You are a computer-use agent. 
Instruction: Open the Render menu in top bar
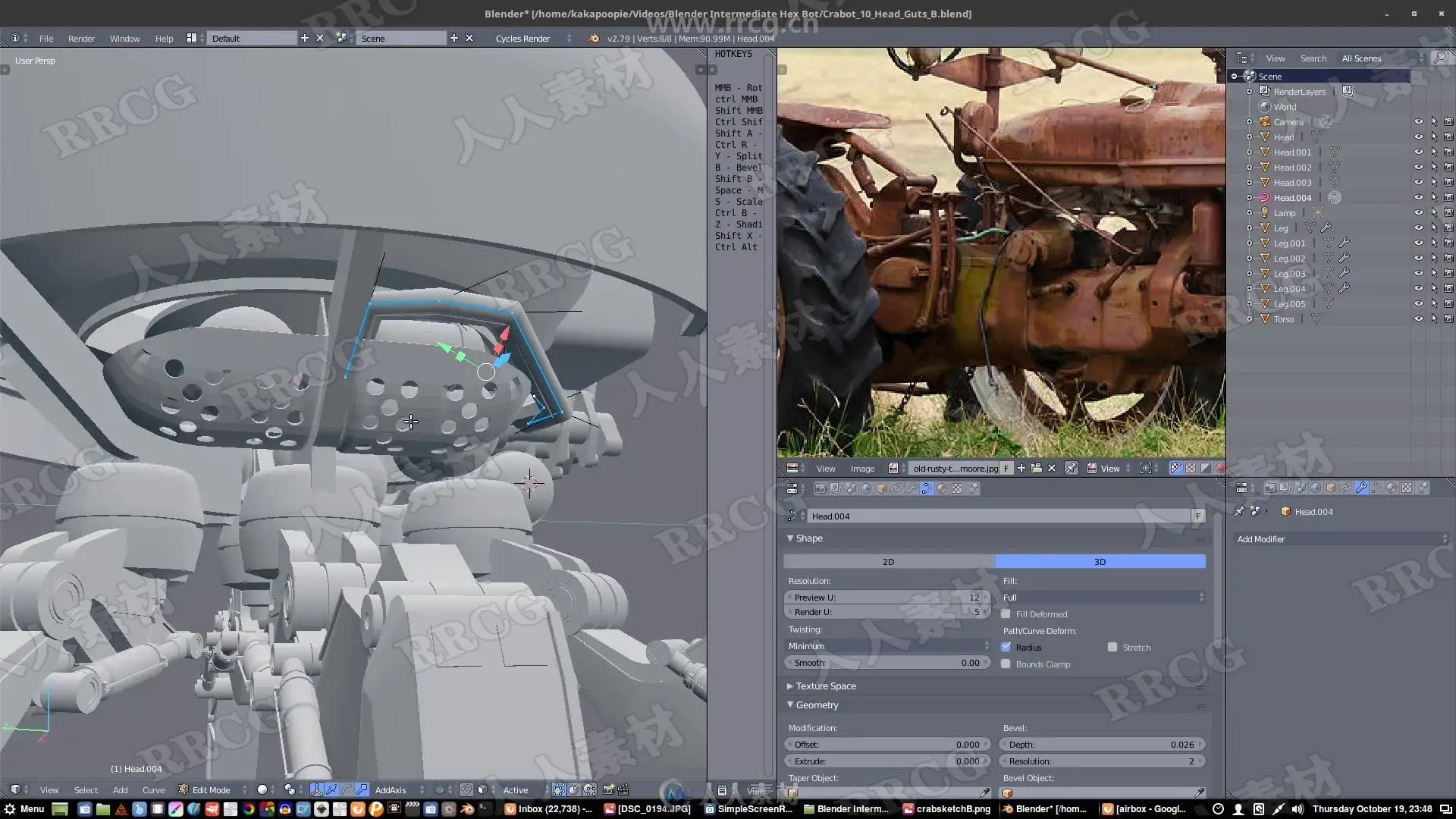click(81, 39)
